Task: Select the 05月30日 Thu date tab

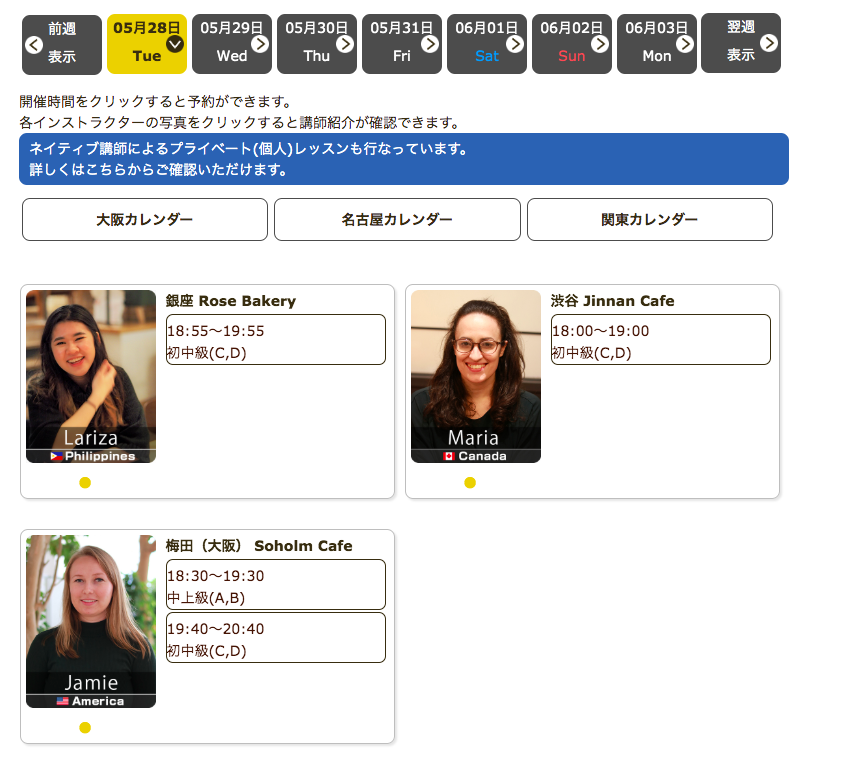Action: [x=316, y=44]
